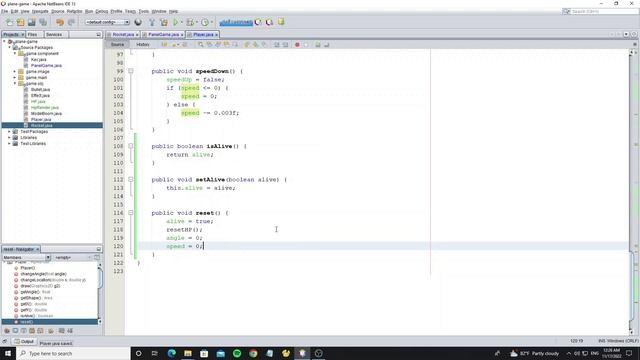Switch to the Files panel tab
The image size is (640, 360).
(x=33, y=35)
